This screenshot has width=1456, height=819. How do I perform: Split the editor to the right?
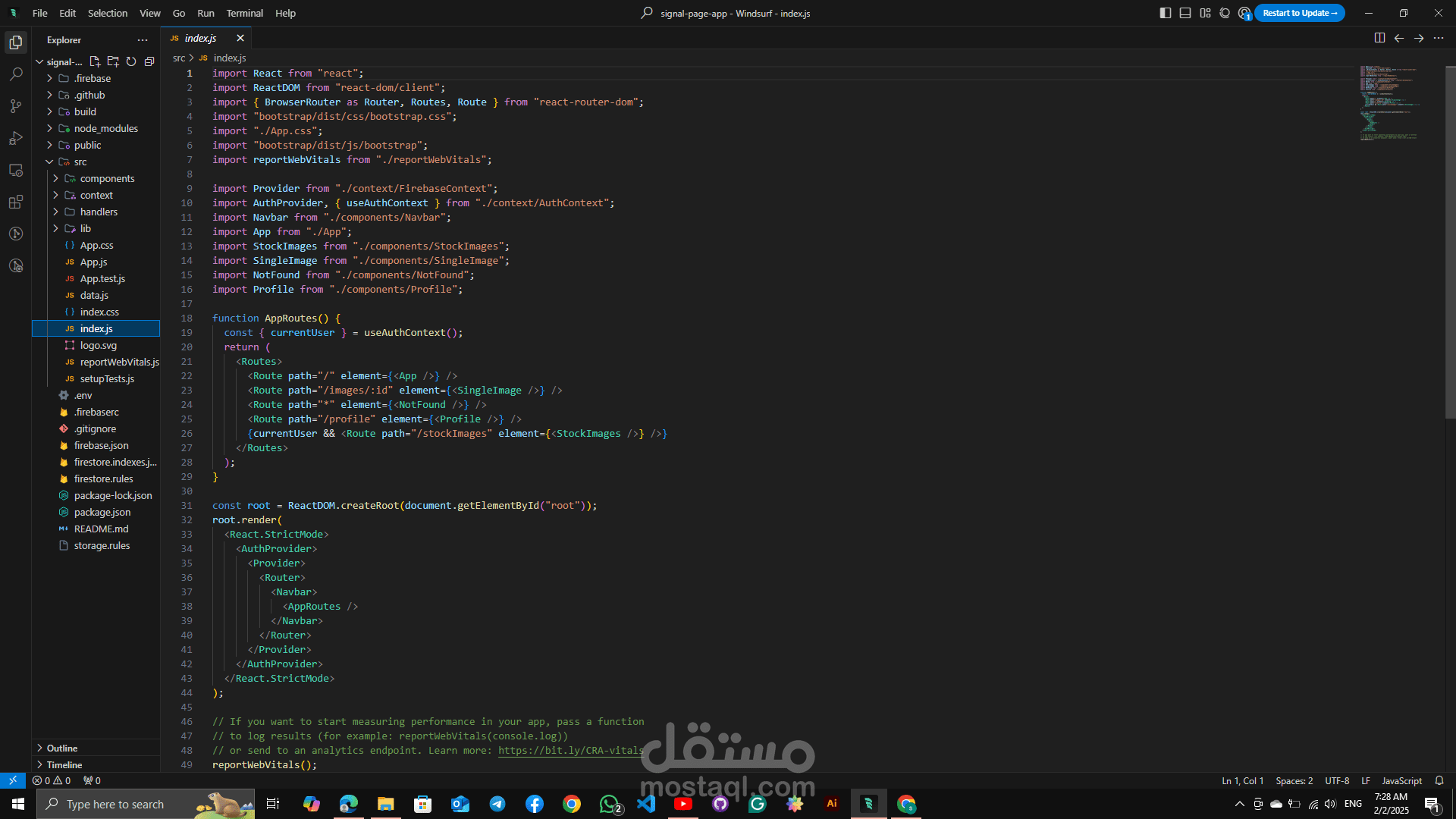(x=1379, y=38)
